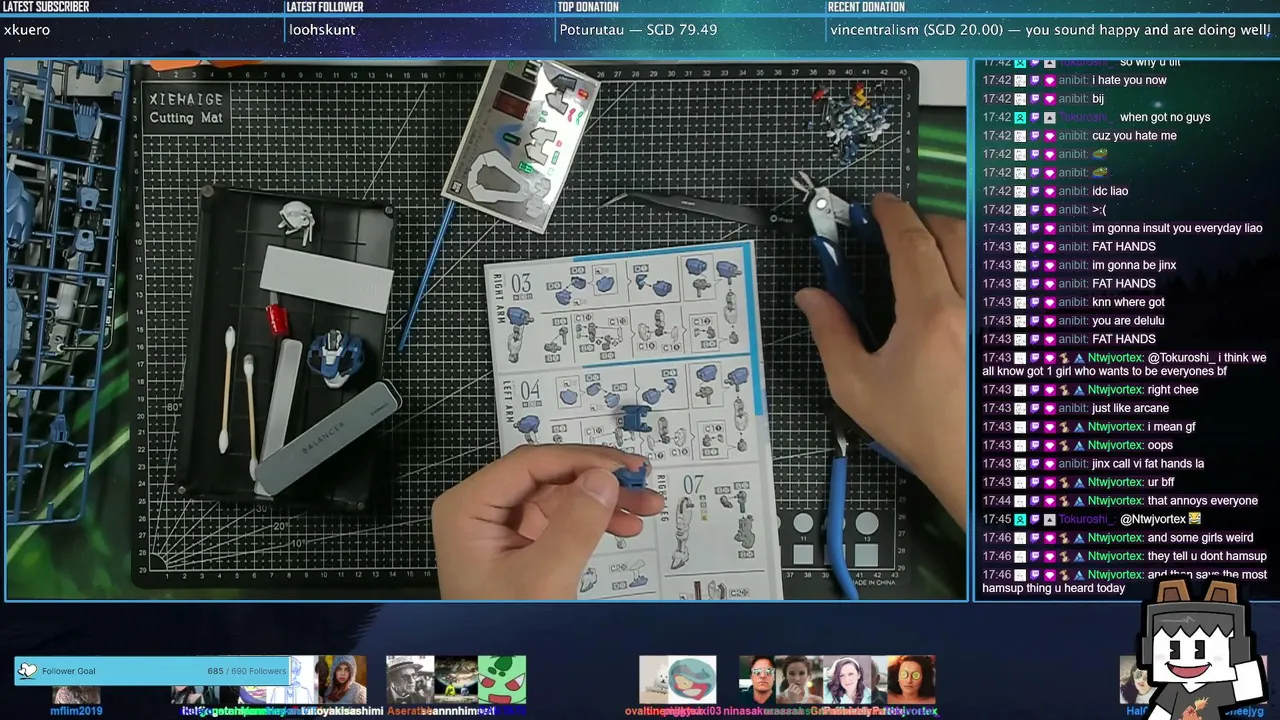Image resolution: width=1280 pixels, height=720 pixels.
Task: Click the purple Twitch badge on 'knn where got'
Action: pyautogui.click(x=1035, y=302)
